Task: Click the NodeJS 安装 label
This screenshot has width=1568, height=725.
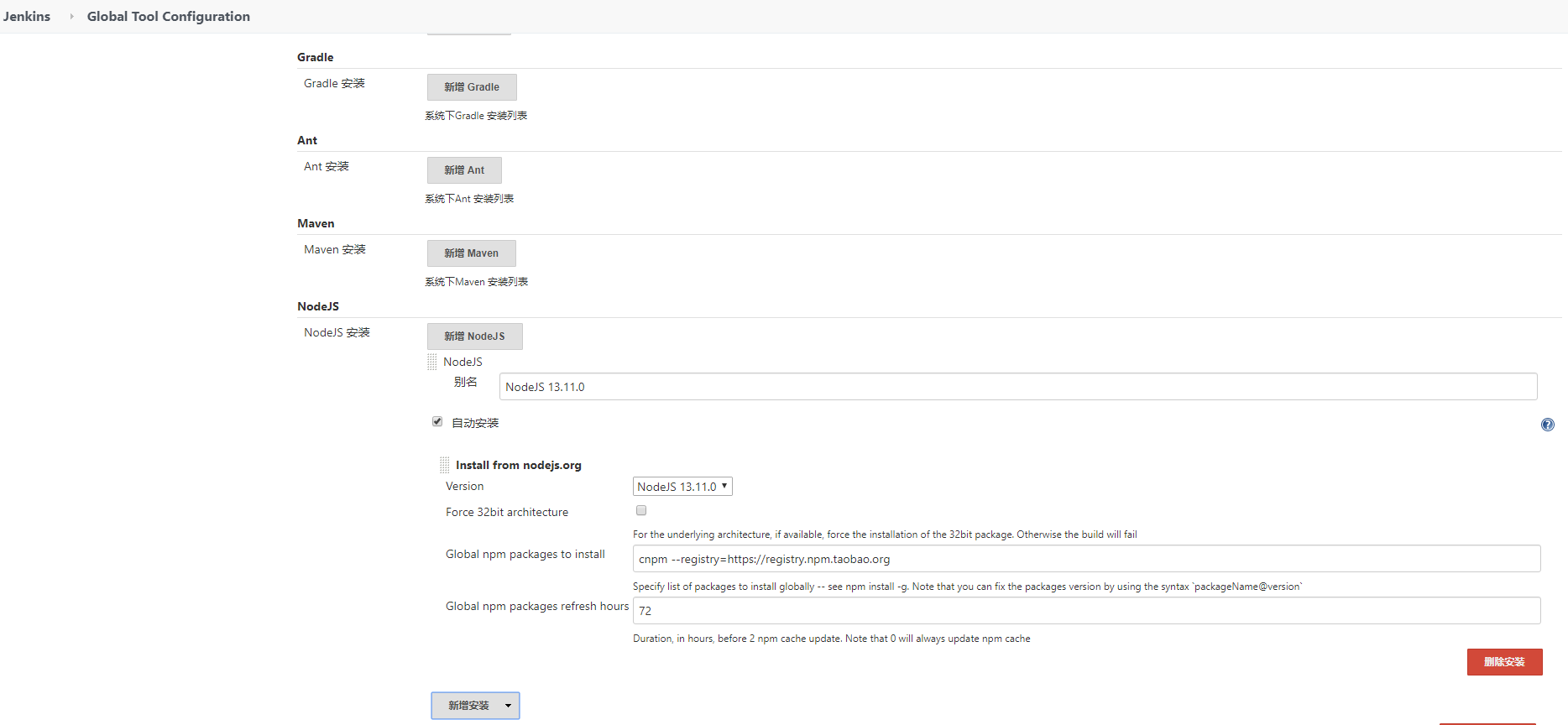Action: (x=337, y=332)
